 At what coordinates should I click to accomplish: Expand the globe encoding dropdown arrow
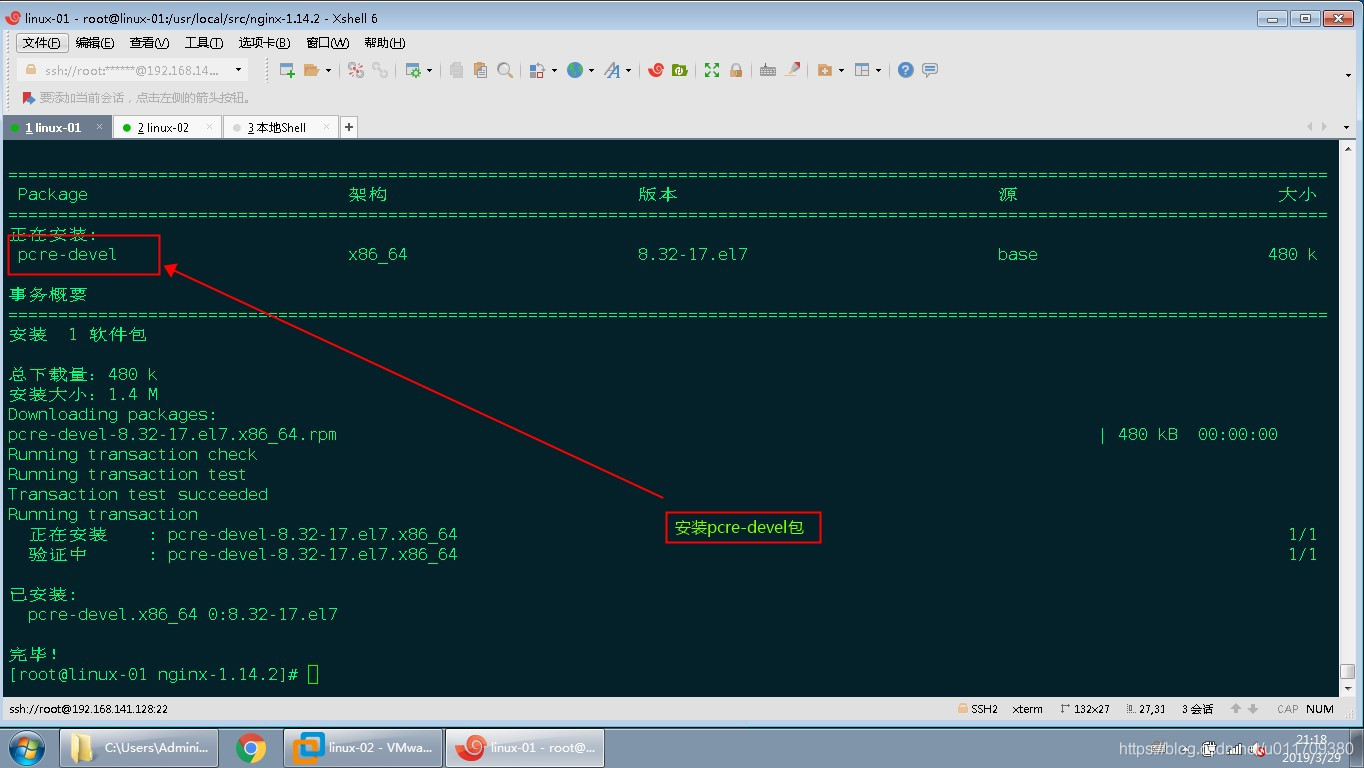pyautogui.click(x=591, y=70)
